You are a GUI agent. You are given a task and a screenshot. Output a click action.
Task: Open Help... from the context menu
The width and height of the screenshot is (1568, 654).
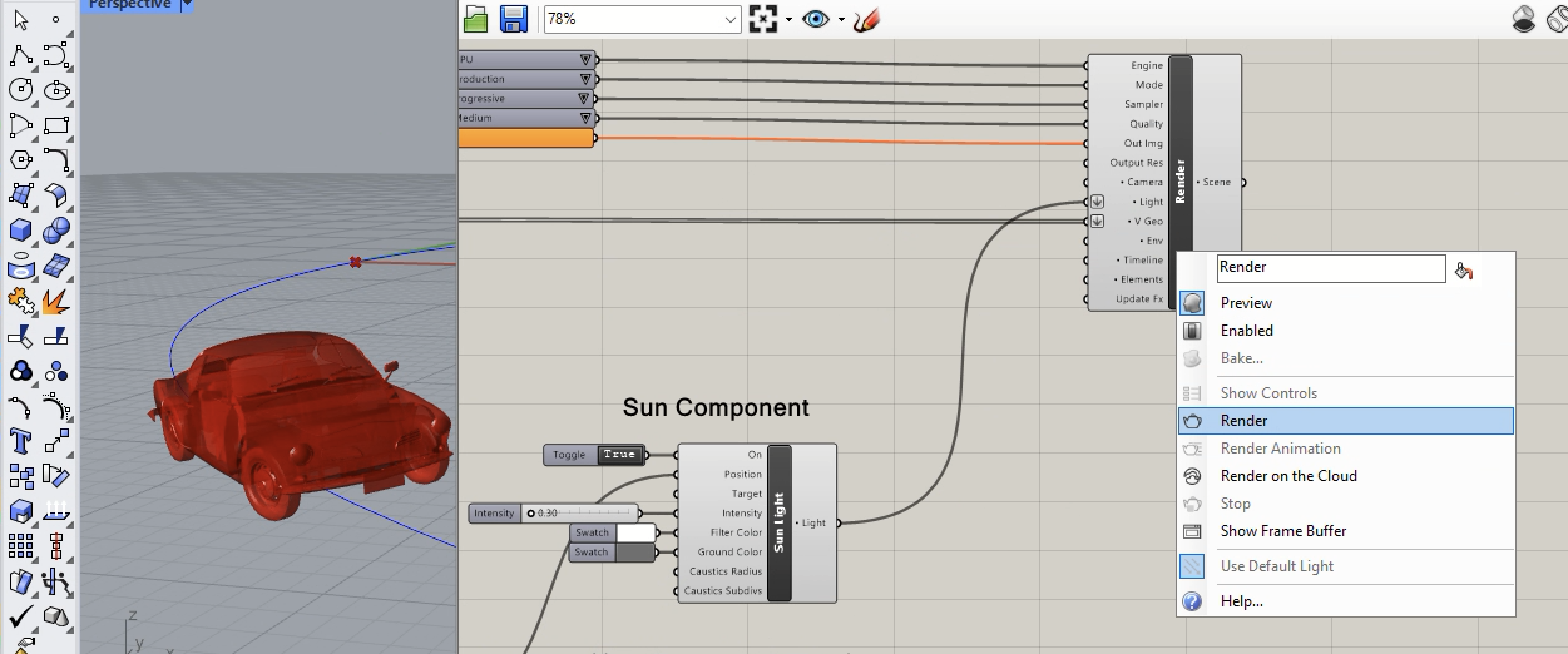click(1346, 601)
